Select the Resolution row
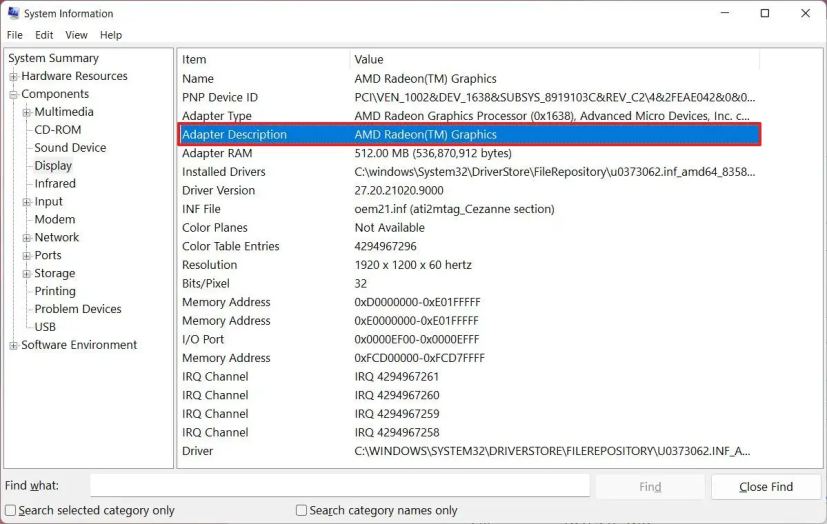Viewport: 827px width, 524px height. click(469, 265)
